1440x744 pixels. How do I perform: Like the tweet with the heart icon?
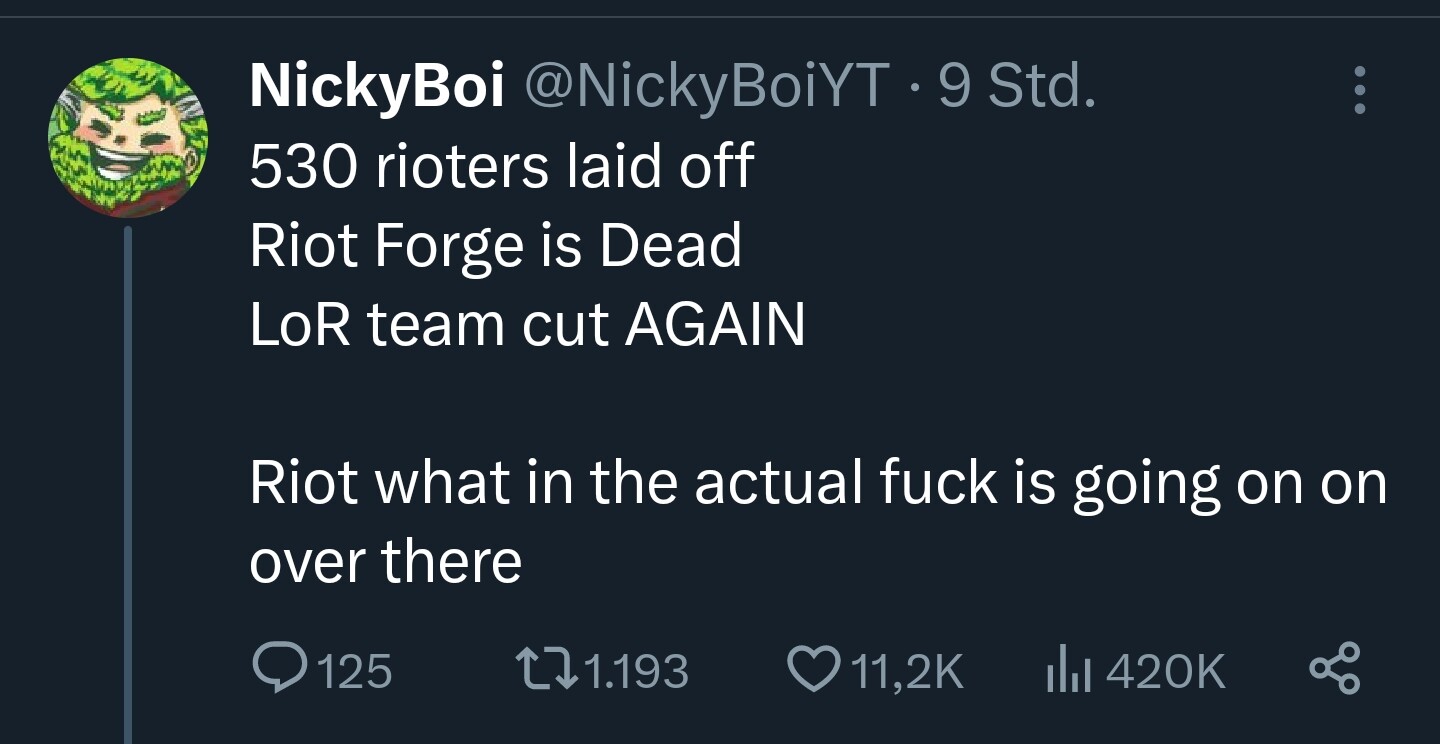812,669
